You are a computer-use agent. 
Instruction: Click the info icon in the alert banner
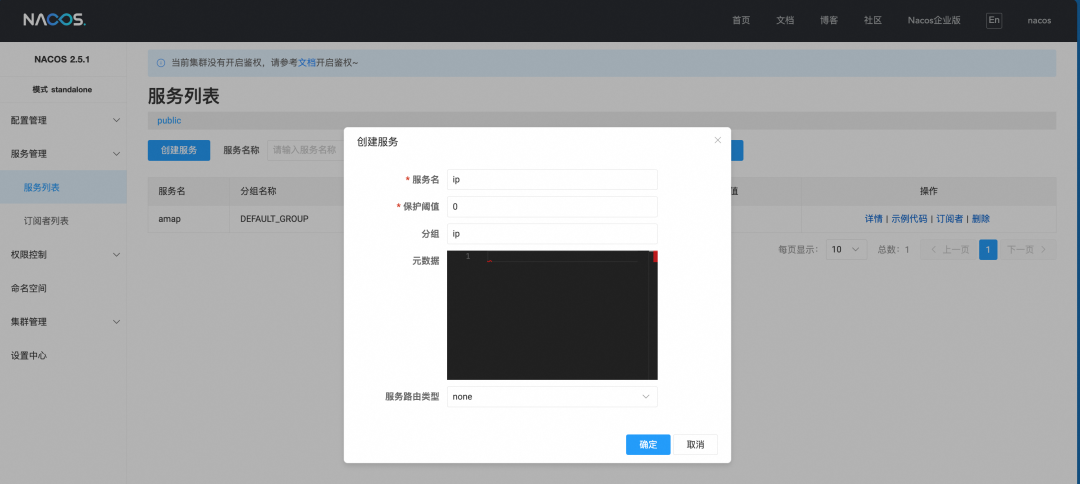pos(160,63)
